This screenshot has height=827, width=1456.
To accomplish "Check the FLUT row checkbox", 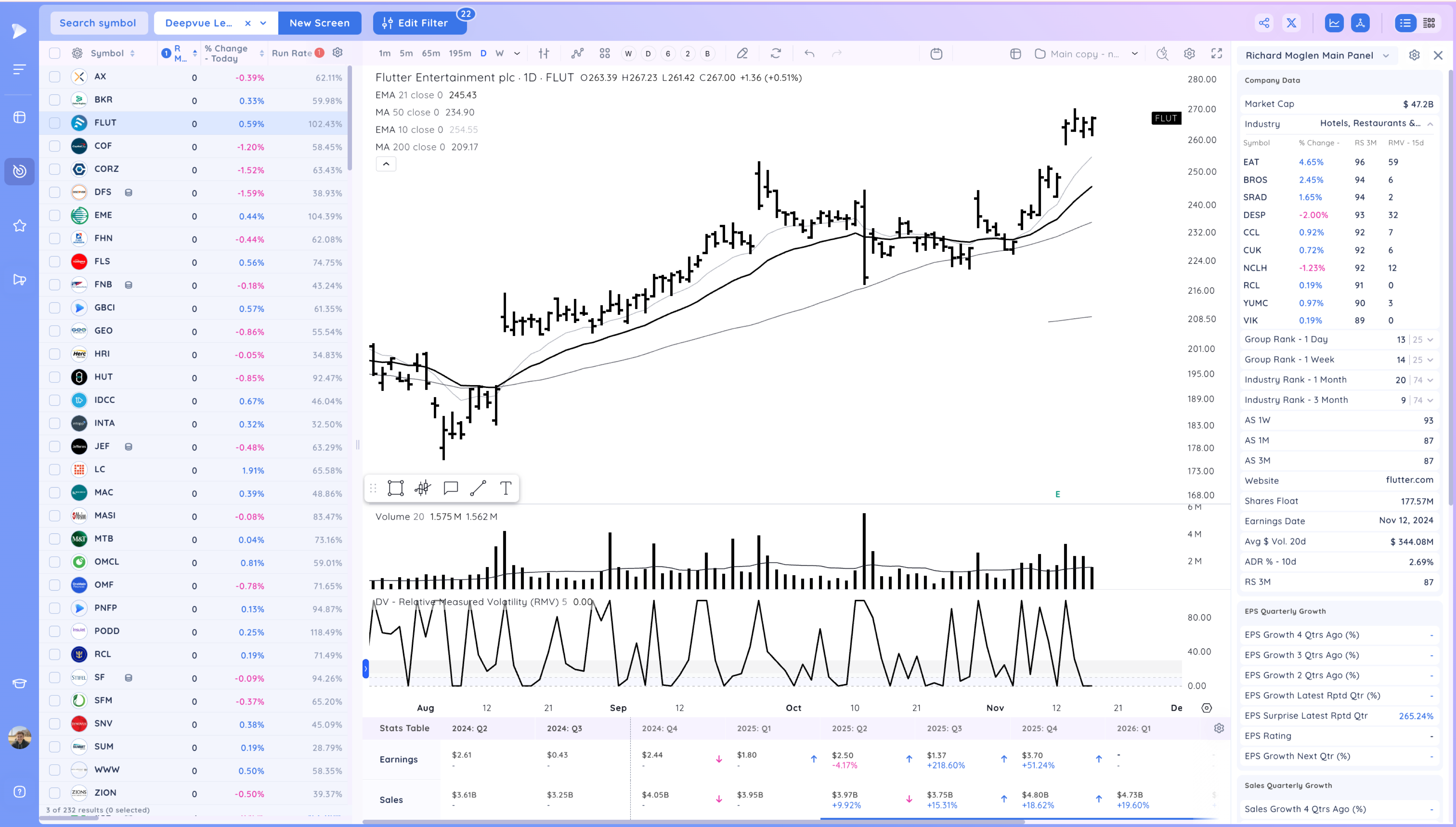I will pos(55,123).
